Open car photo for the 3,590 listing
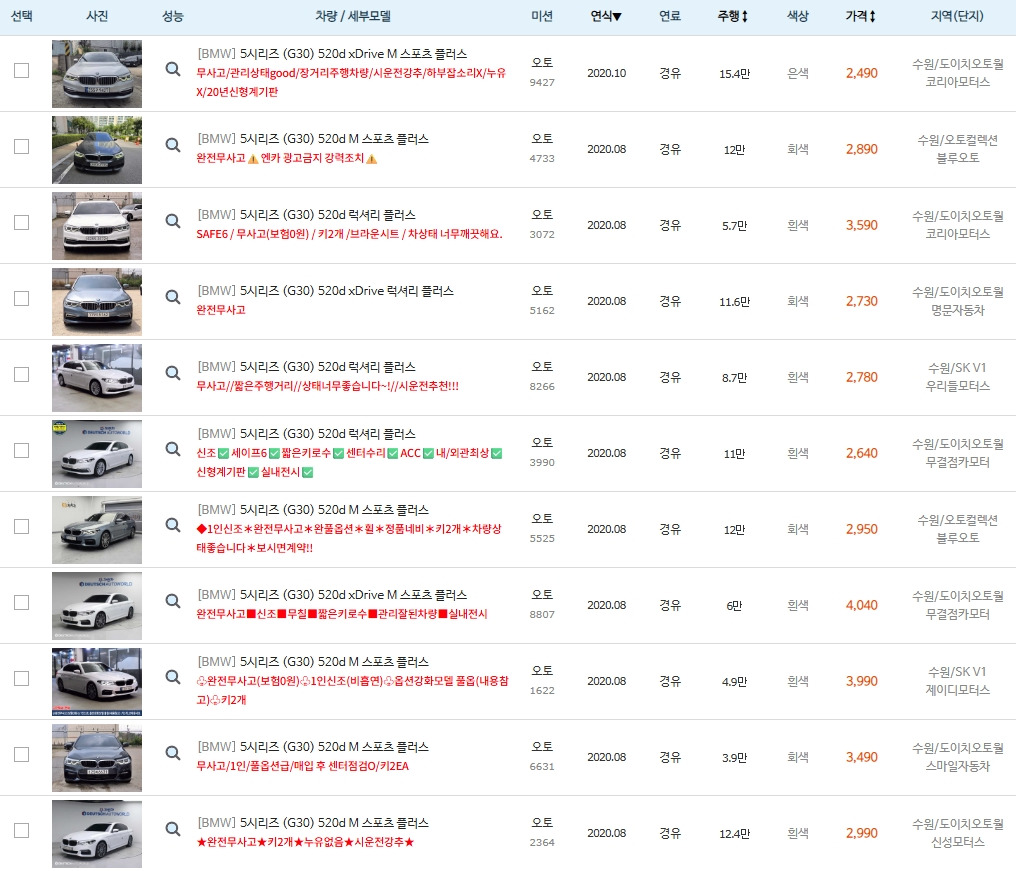 click(x=97, y=226)
